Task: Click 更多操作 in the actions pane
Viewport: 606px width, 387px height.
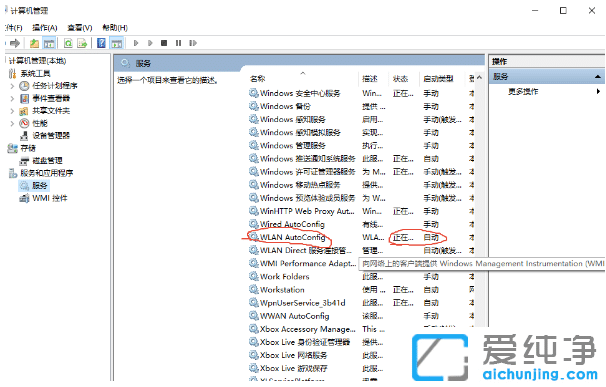Action: tap(523, 92)
